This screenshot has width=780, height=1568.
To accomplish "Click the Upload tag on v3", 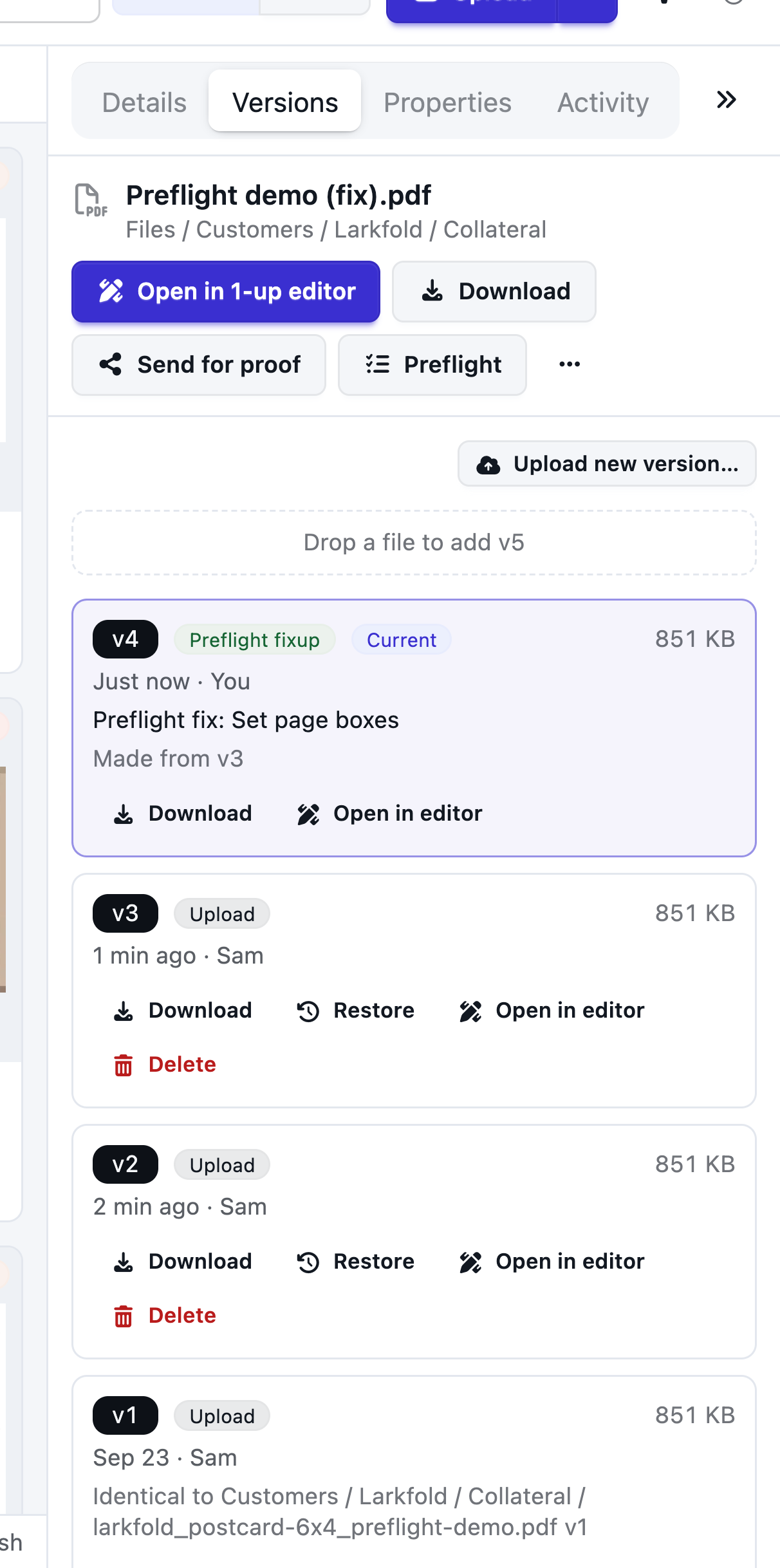I will click(x=222, y=914).
